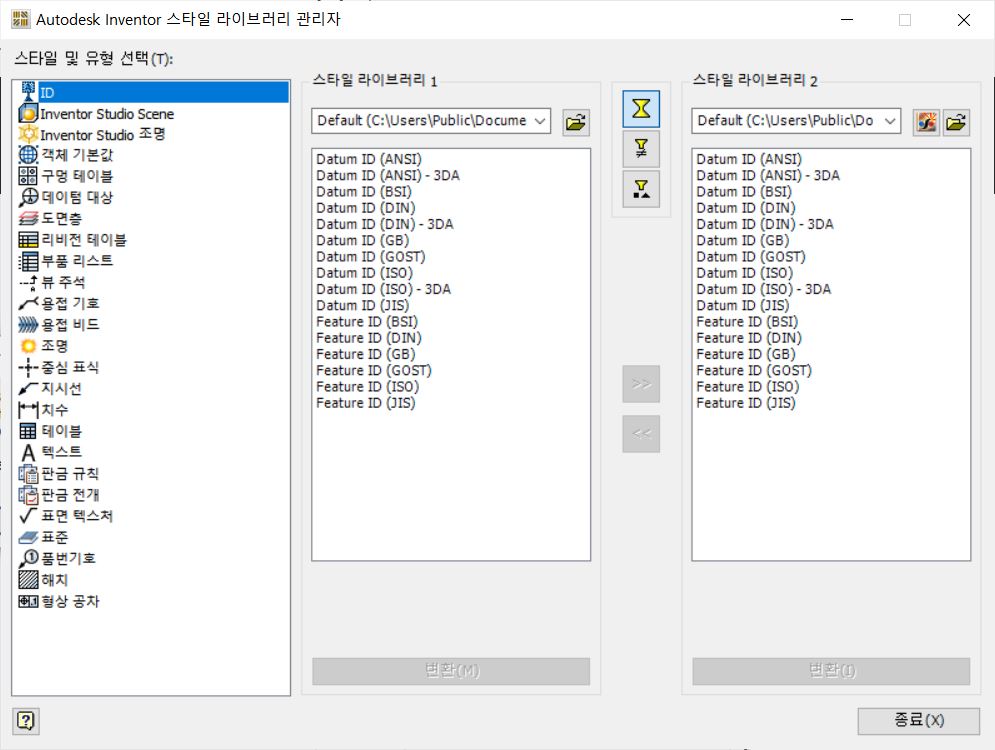The width and height of the screenshot is (995, 750).
Task: Select the 도면층 layers icon
Action: (29, 219)
